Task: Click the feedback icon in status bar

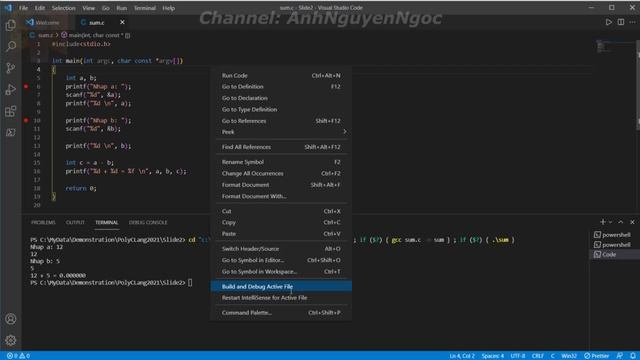Action: click(x=620, y=356)
